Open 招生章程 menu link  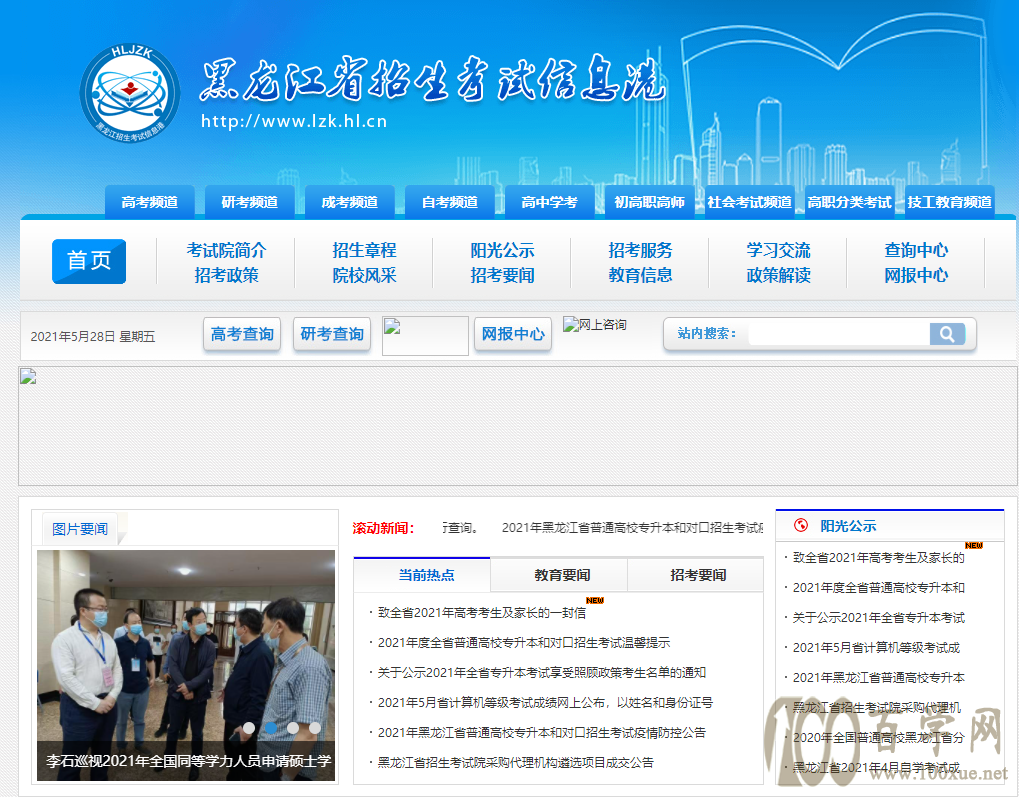point(365,250)
